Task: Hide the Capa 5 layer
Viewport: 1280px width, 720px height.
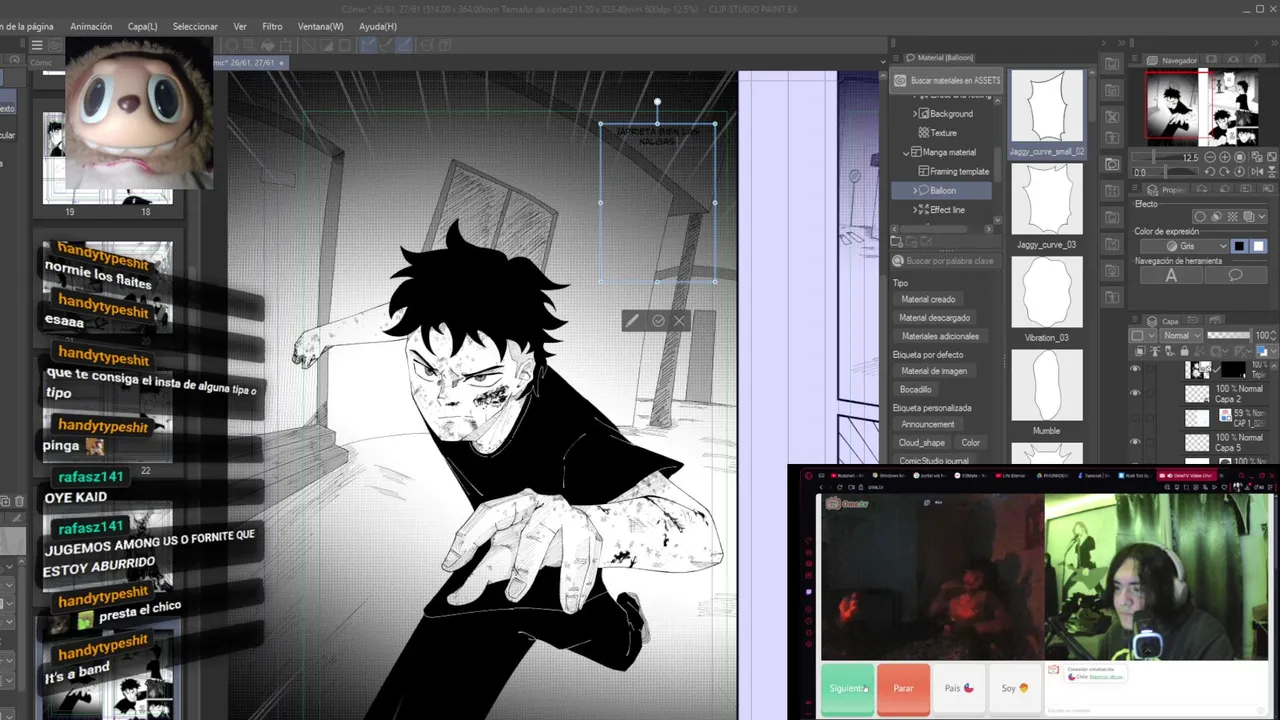Action: point(1135,442)
